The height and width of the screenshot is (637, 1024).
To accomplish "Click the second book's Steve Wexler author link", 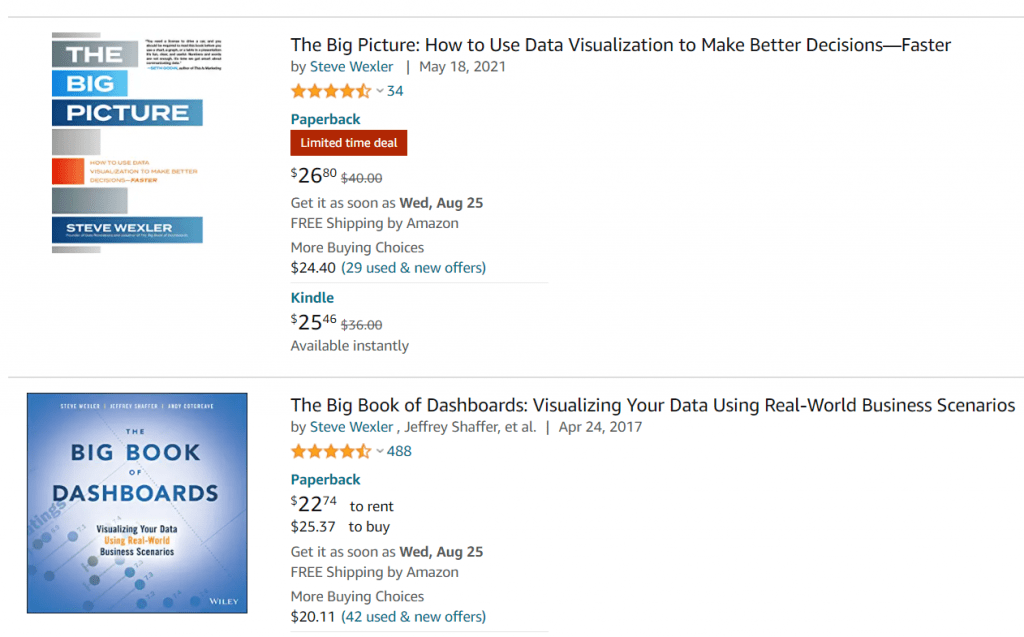I will coord(351,427).
